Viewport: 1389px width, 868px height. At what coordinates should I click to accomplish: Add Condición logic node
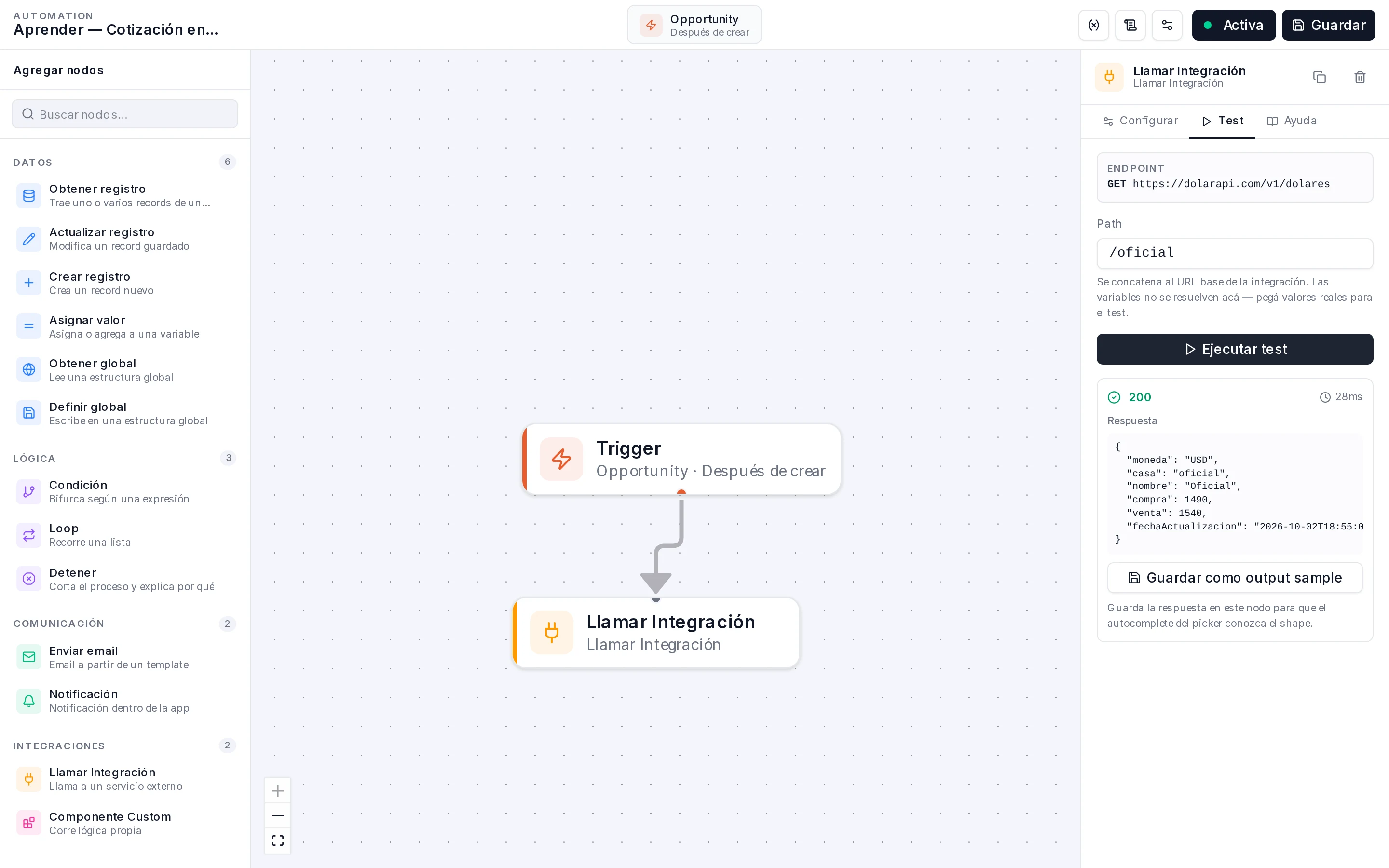[x=125, y=491]
